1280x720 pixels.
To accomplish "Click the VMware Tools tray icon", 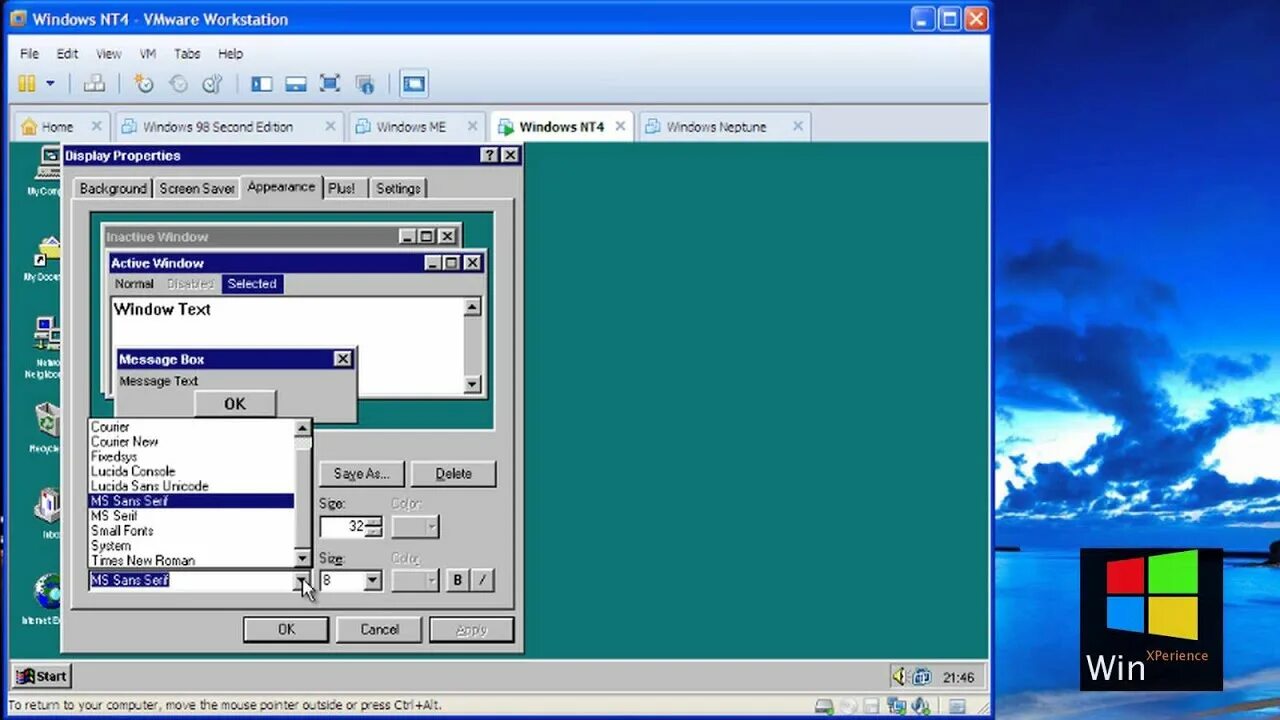I will point(921,677).
